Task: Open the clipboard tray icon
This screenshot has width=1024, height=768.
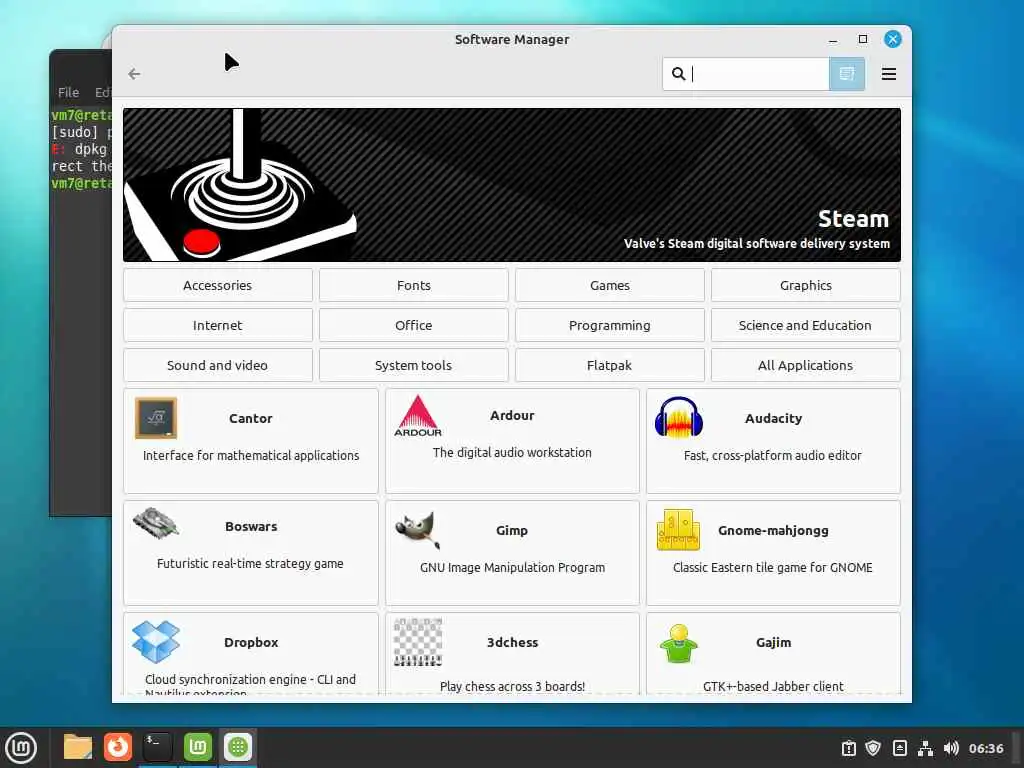Action: click(x=848, y=748)
